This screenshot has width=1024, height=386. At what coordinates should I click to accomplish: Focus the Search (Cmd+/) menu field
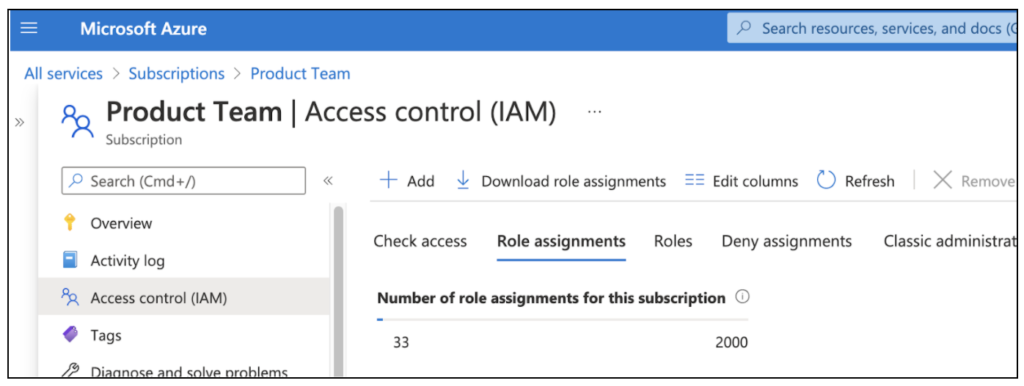pos(184,181)
